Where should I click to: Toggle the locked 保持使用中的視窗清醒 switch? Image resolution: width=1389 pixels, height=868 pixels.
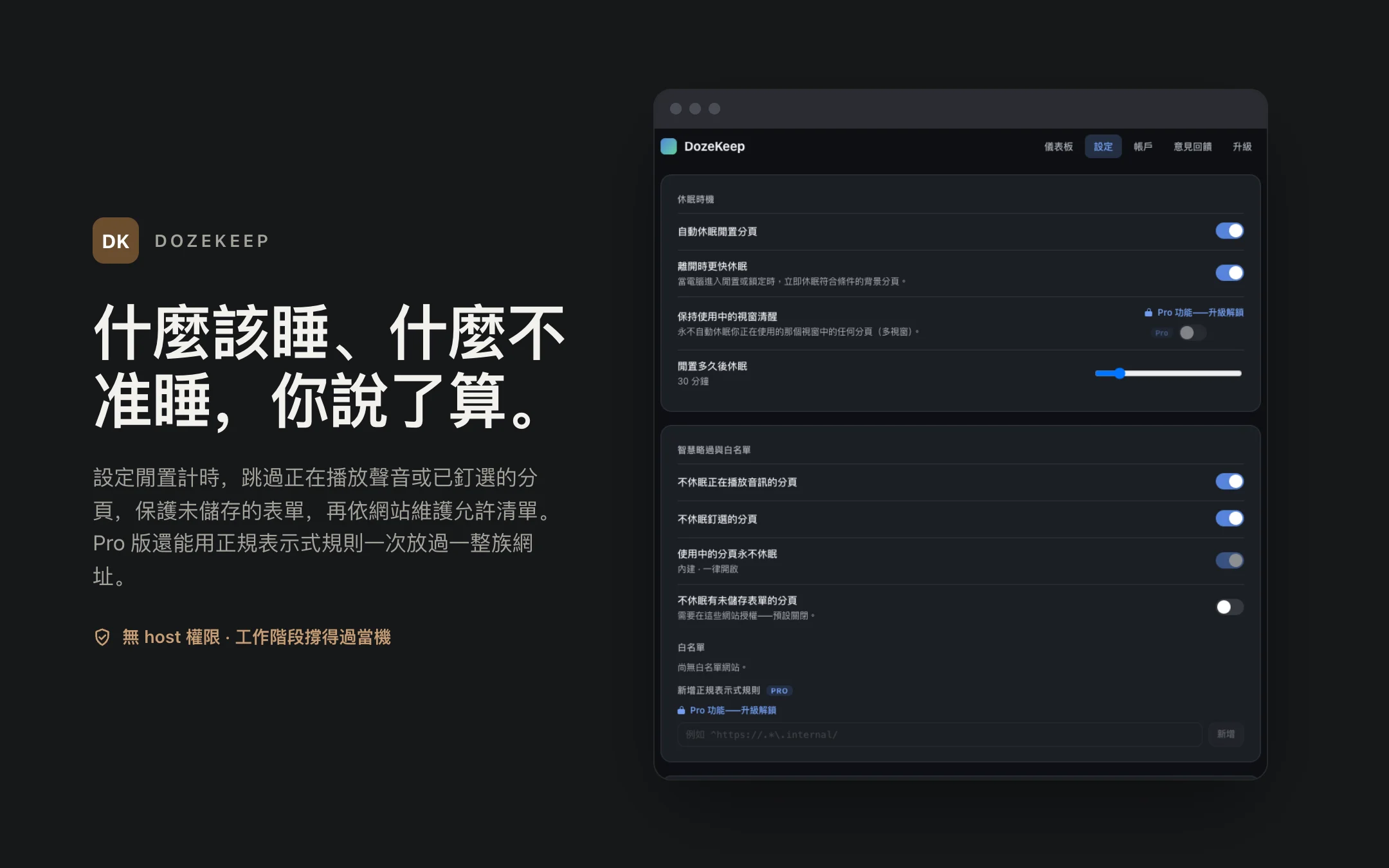click(x=1193, y=333)
